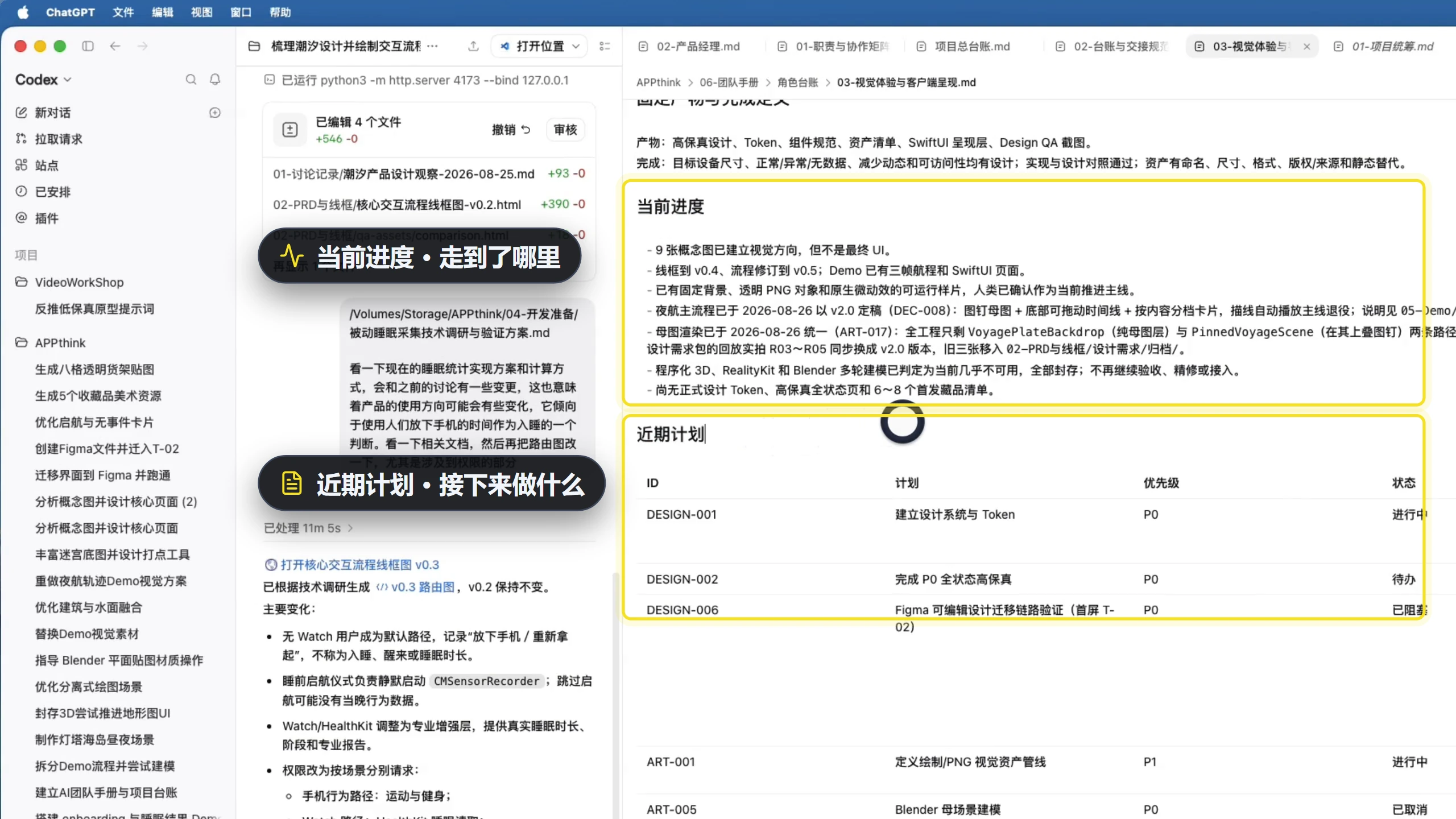This screenshot has width=1456, height=819.
Task: Go back with the left arrow
Action: click(x=115, y=46)
